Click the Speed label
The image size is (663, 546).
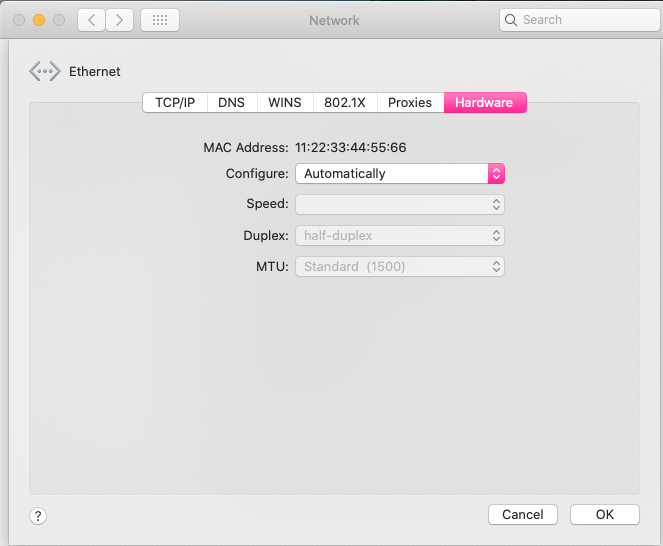pyautogui.click(x=267, y=204)
